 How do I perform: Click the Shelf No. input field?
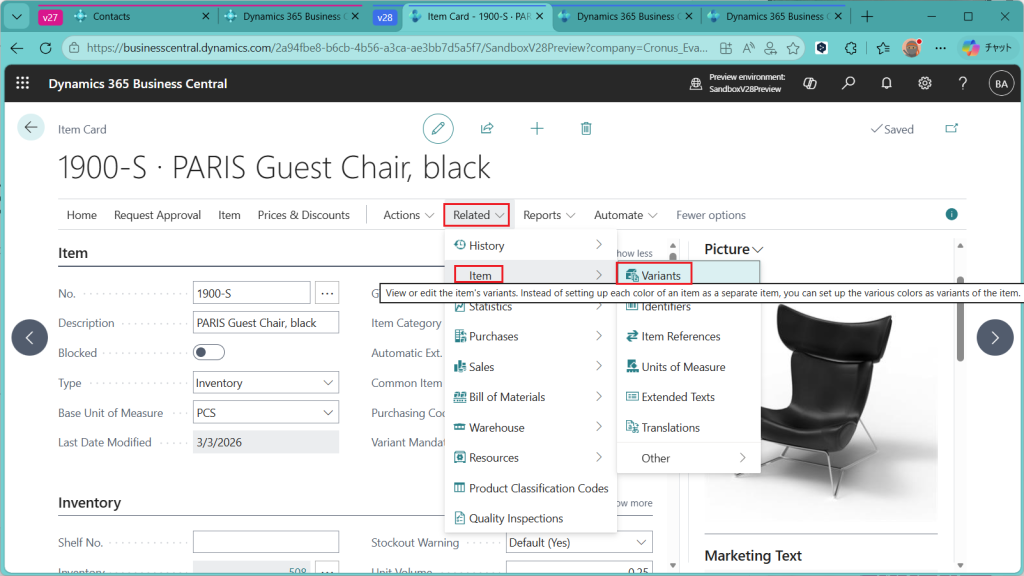tap(266, 543)
